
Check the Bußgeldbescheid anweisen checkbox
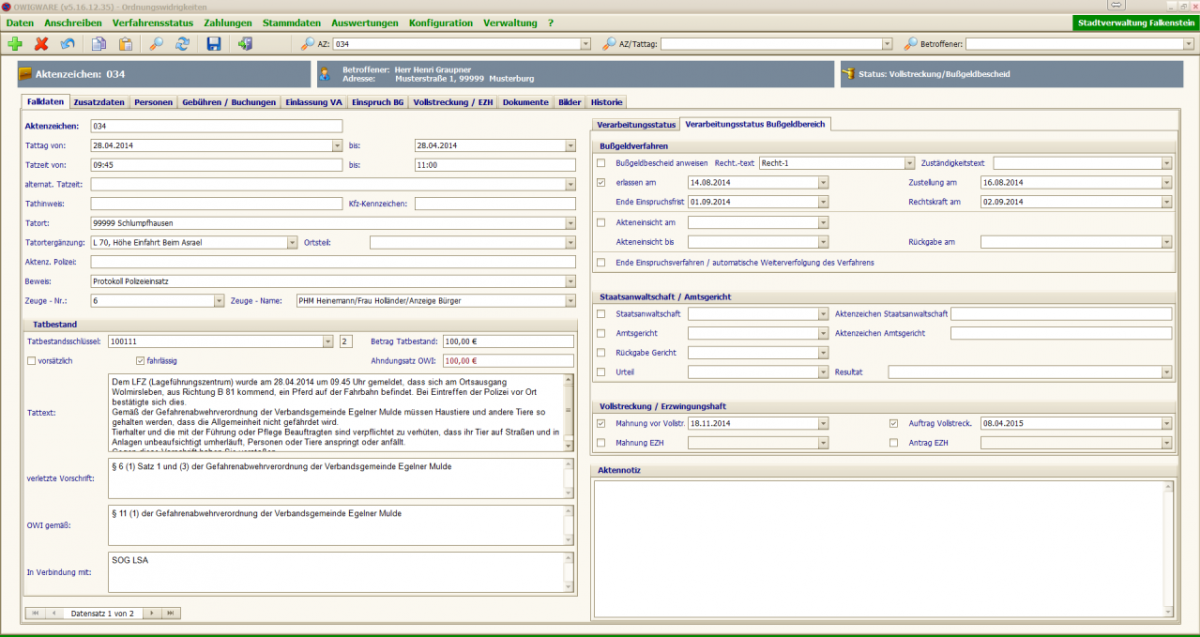(x=601, y=163)
